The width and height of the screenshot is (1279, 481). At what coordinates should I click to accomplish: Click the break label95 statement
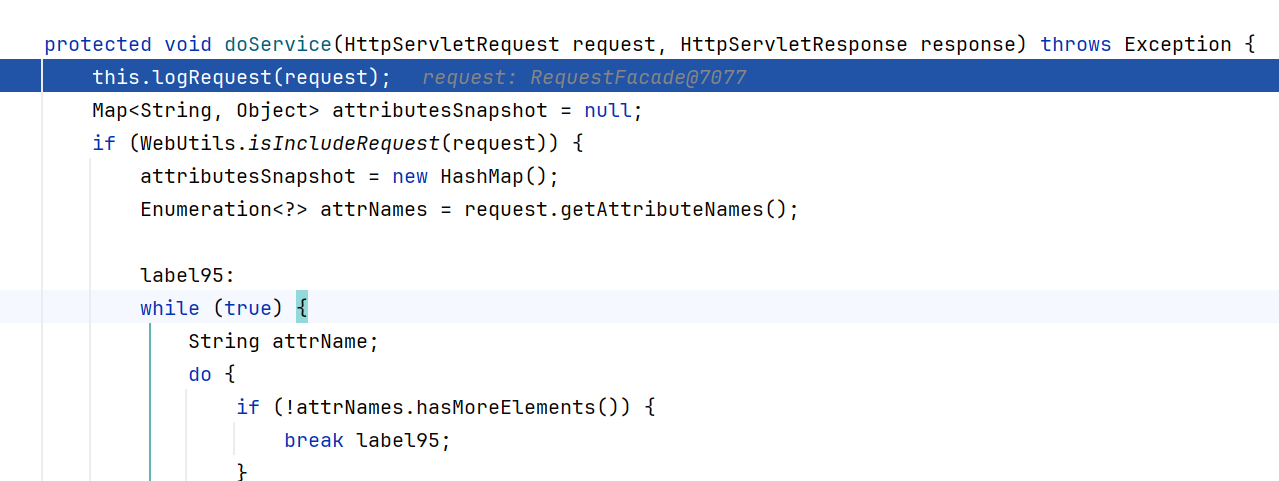(x=367, y=440)
